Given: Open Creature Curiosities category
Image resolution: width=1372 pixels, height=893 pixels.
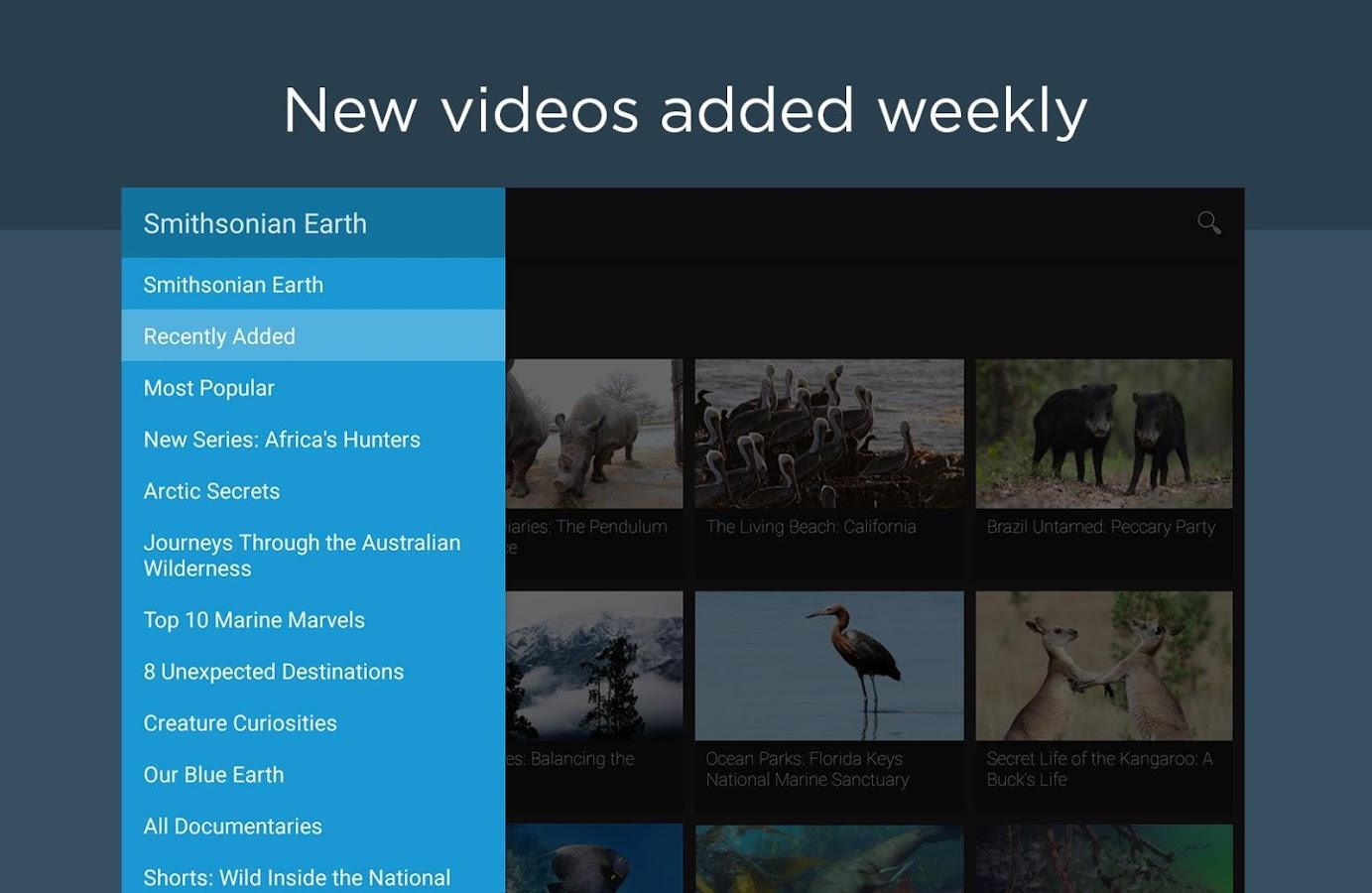Looking at the screenshot, I should click(x=240, y=723).
